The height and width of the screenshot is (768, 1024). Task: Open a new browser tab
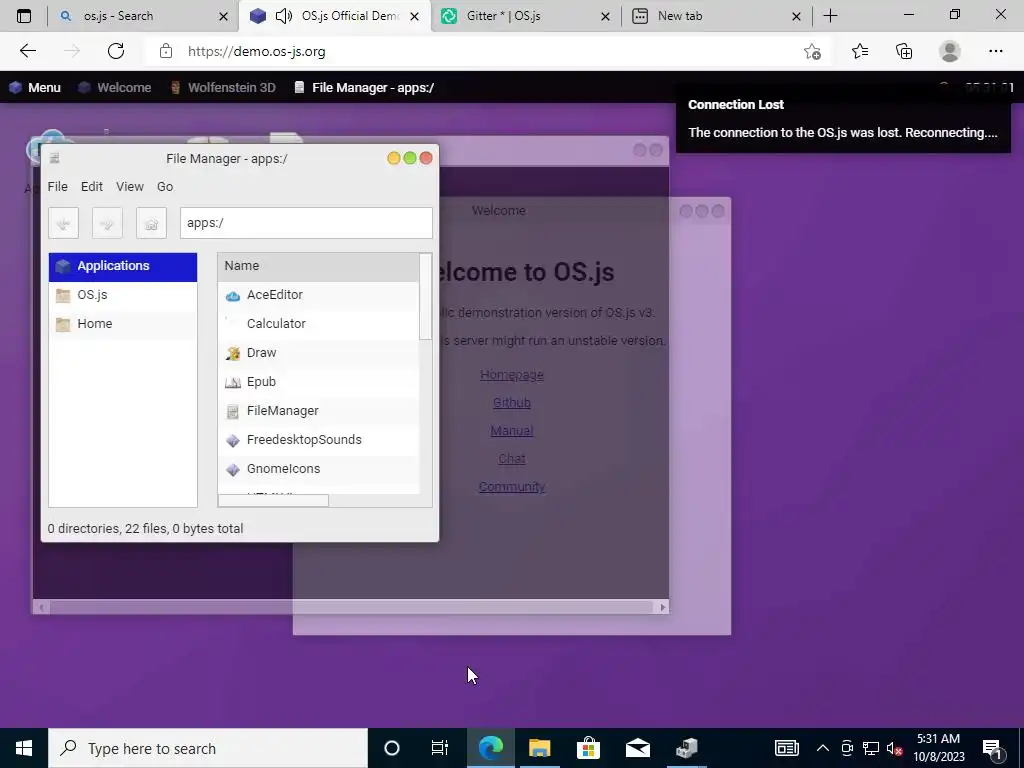(x=830, y=16)
